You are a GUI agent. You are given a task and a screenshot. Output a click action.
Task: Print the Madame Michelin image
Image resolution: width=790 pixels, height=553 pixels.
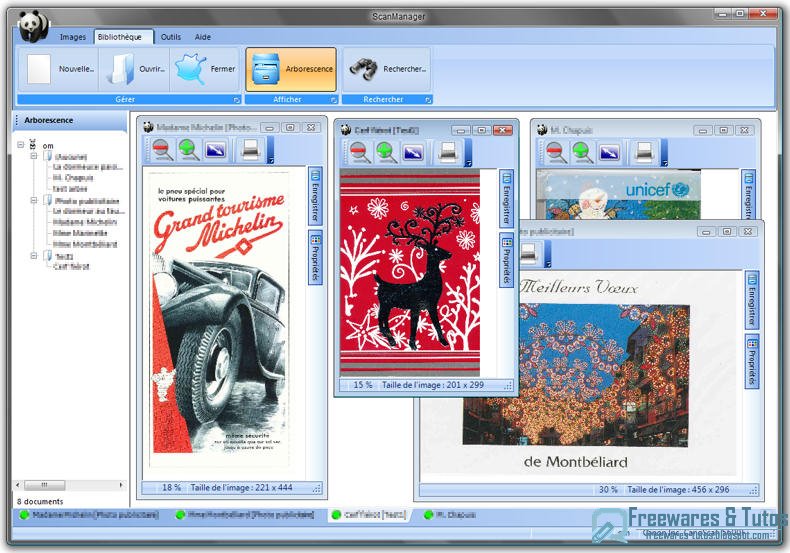coord(250,150)
